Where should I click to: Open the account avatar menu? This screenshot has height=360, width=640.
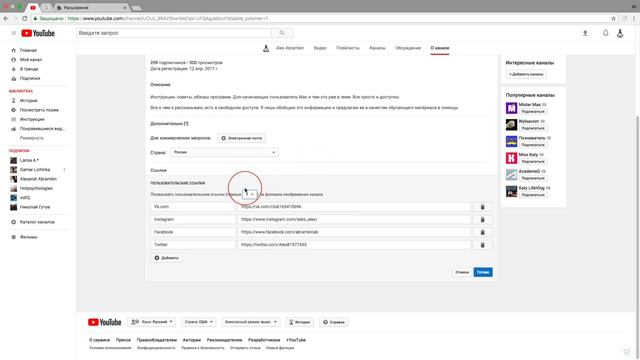pos(620,33)
